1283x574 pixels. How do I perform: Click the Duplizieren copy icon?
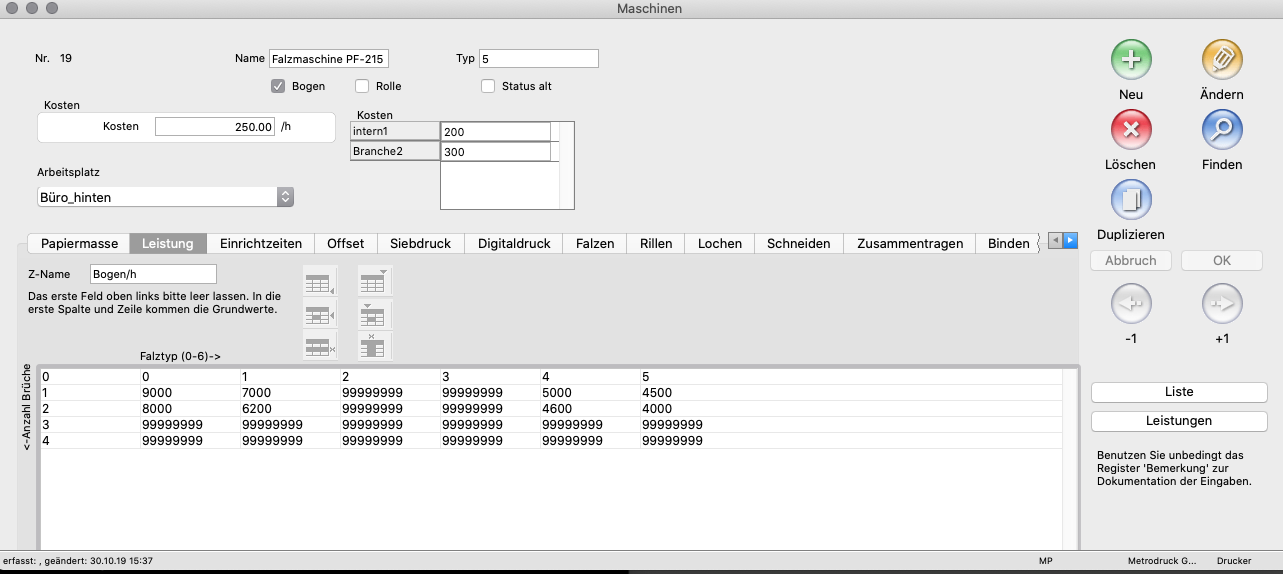pos(1131,200)
